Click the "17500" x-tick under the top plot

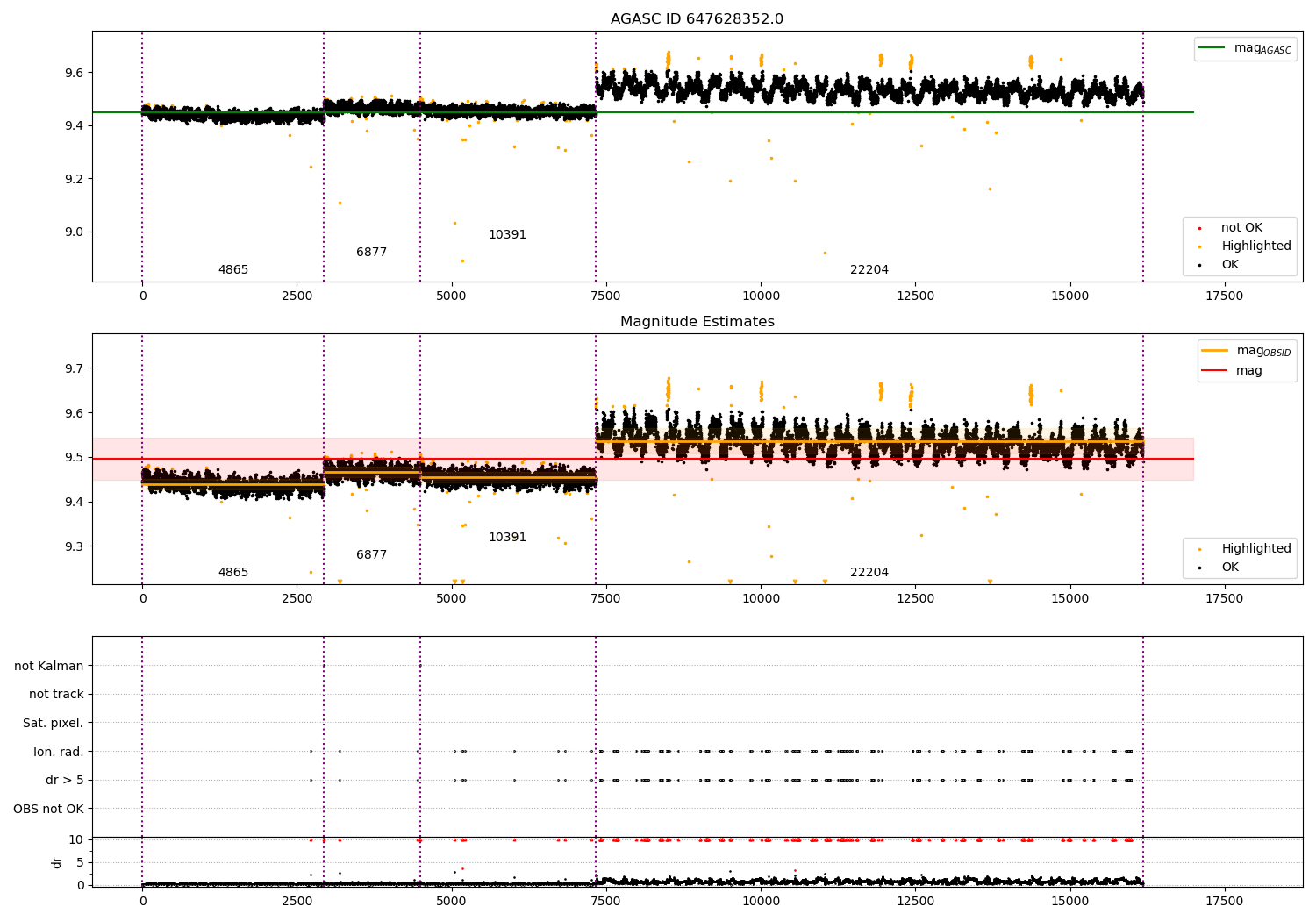point(1225,296)
